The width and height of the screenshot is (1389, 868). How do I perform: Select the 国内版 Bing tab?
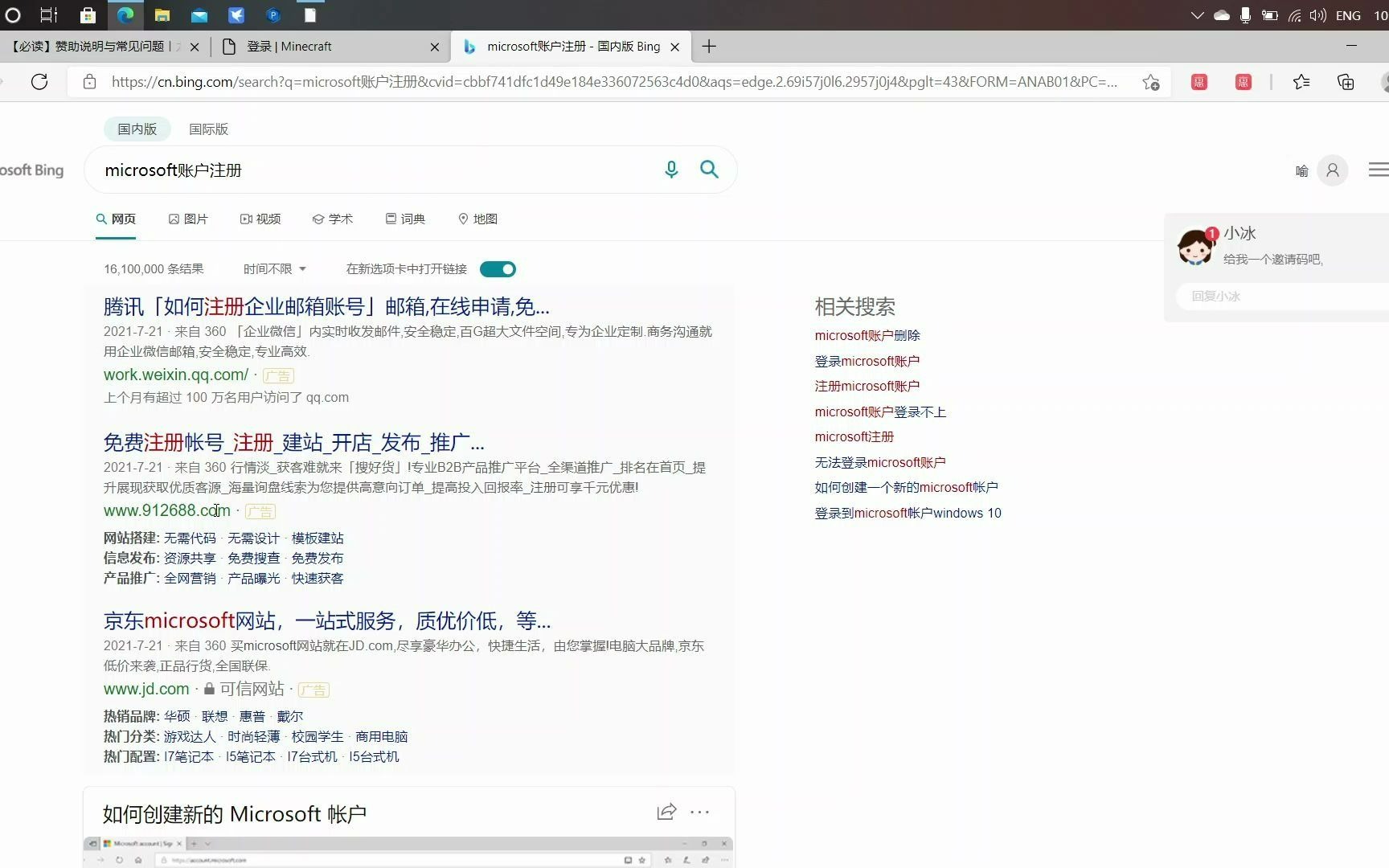coord(137,129)
